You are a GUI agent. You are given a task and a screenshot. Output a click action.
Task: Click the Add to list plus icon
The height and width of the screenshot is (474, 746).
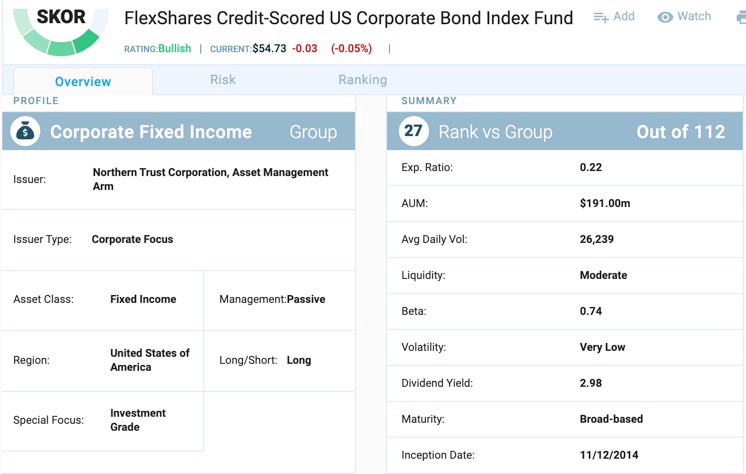601,17
